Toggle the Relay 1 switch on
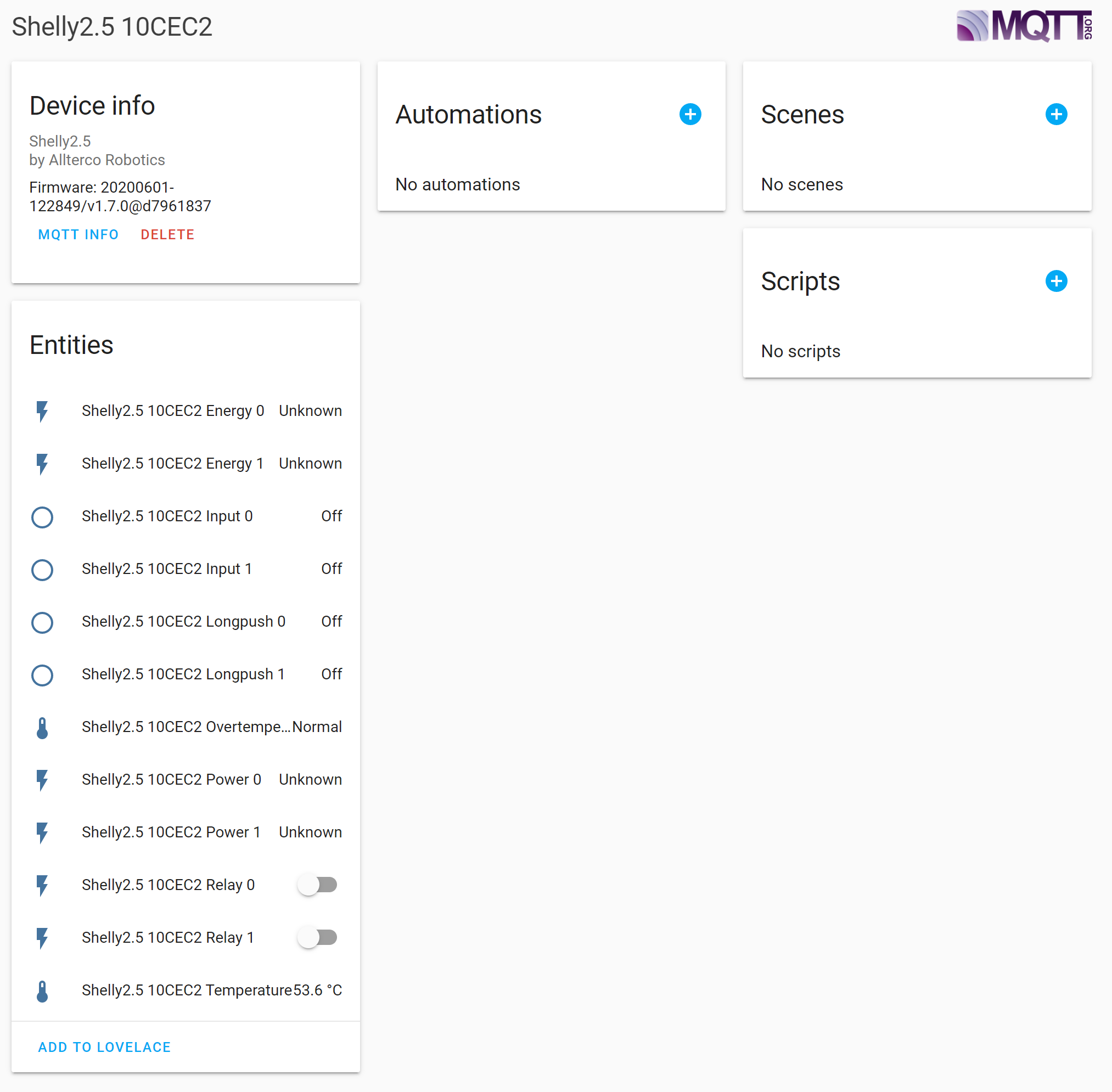Image resolution: width=1112 pixels, height=1092 pixels. 317,938
